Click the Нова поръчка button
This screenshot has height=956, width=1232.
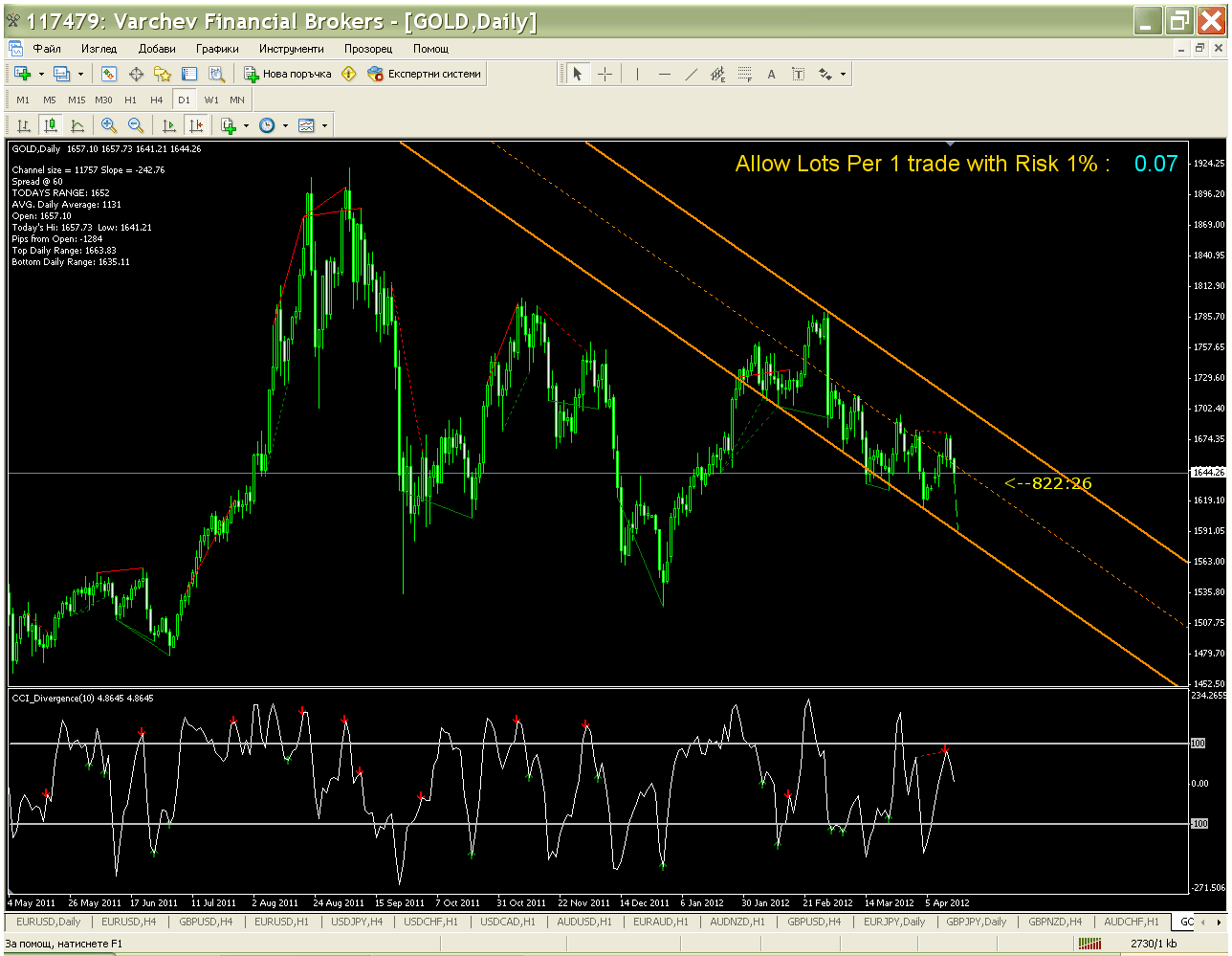click(288, 74)
